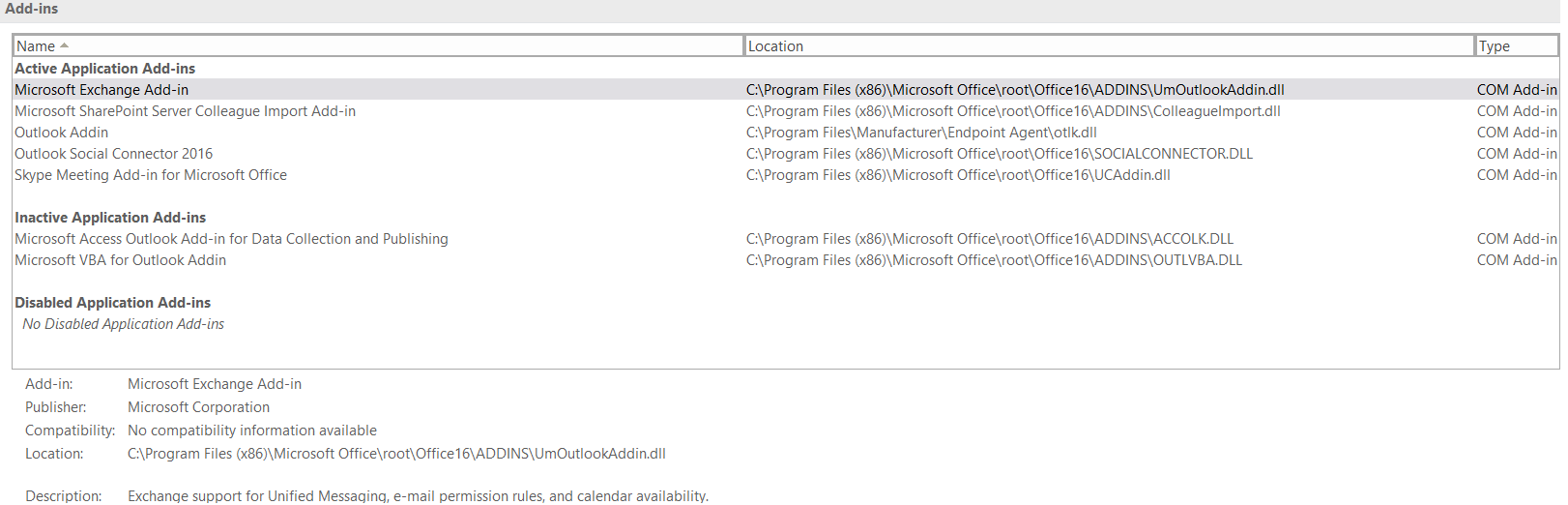Click COM Add-in type for Outlook Addin row
The height and width of the screenshot is (505, 1568).
coord(1517,133)
